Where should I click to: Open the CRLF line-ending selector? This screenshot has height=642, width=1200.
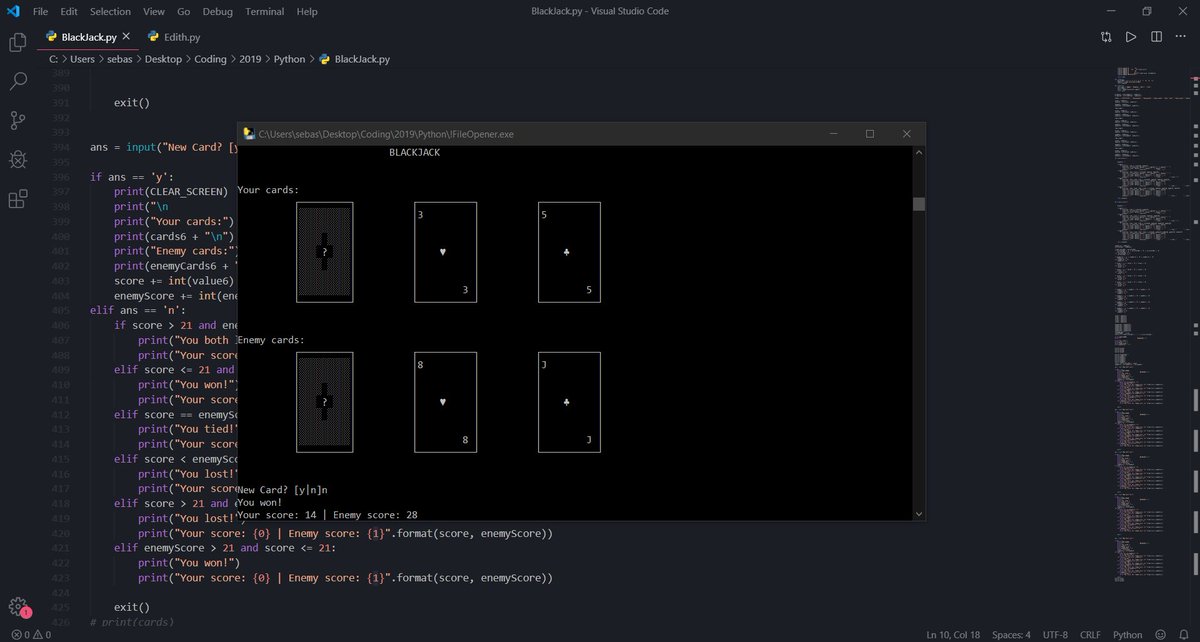[1090, 634]
